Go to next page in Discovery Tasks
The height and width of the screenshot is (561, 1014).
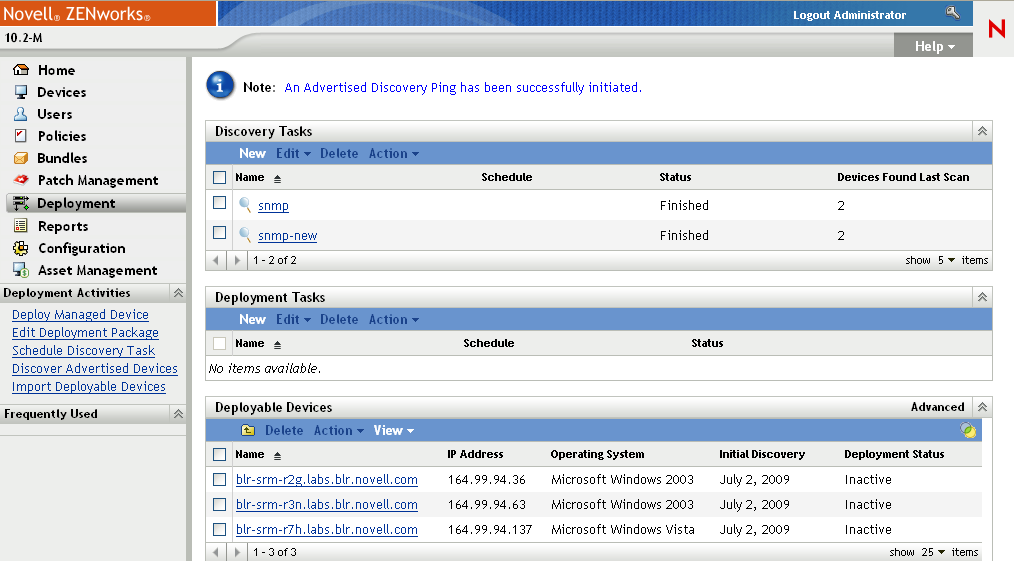237,260
